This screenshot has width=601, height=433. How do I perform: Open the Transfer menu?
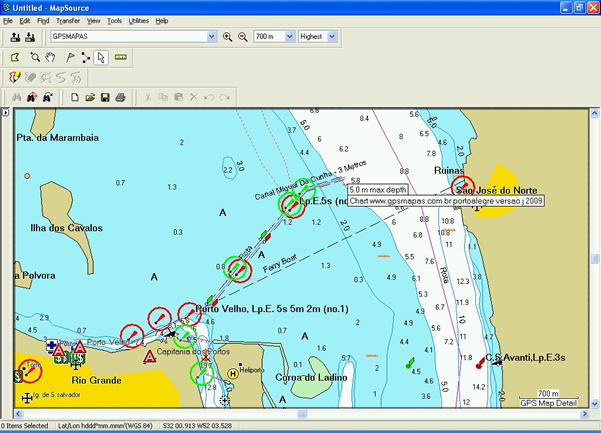click(68, 20)
